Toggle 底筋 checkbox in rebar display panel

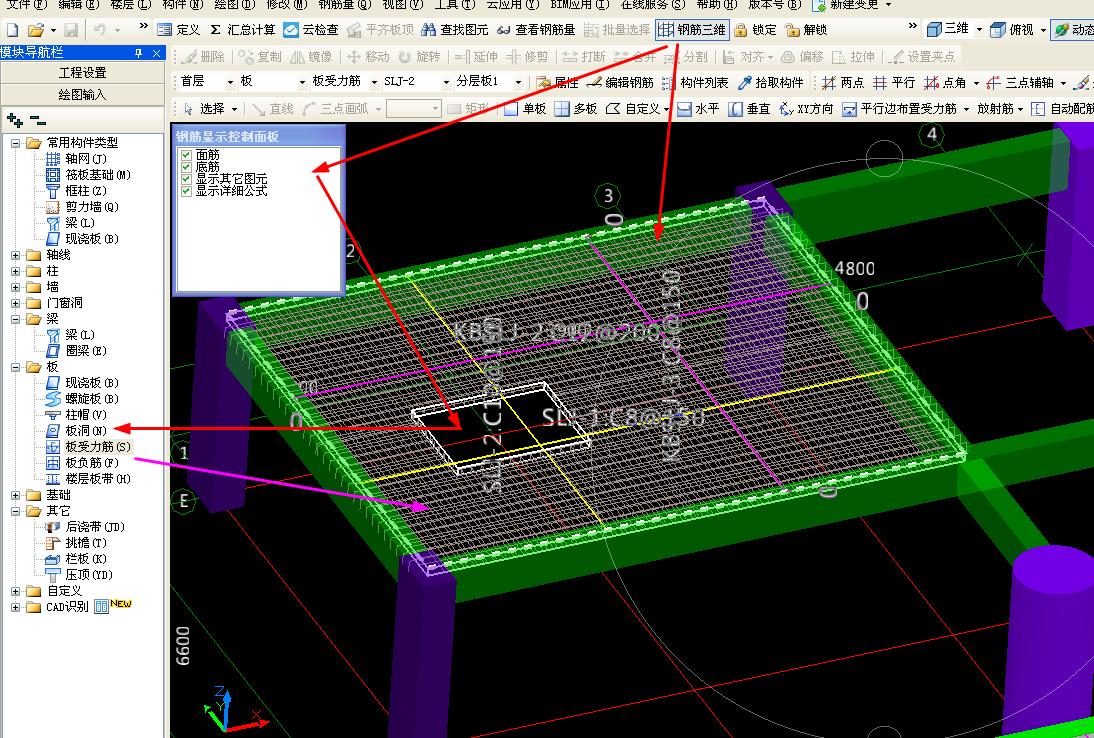click(x=186, y=167)
